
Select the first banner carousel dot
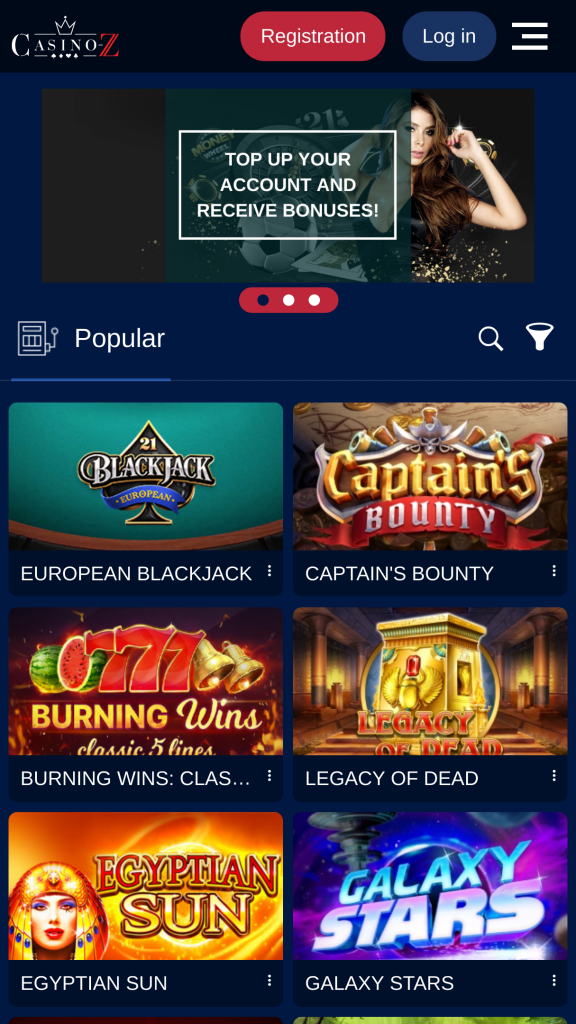click(x=263, y=300)
